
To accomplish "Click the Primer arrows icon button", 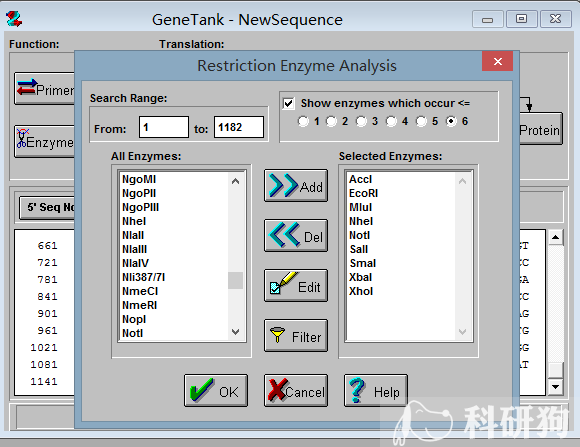I will pos(44,89).
